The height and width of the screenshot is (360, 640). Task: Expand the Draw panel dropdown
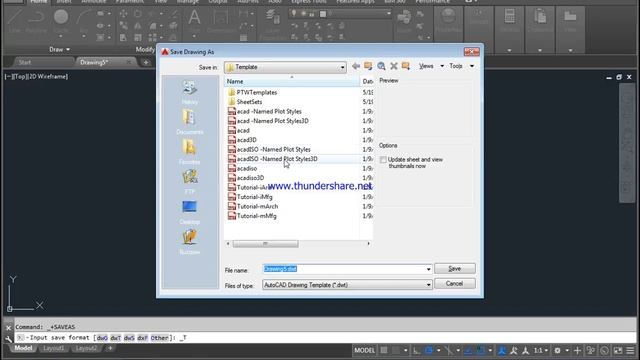(x=60, y=49)
